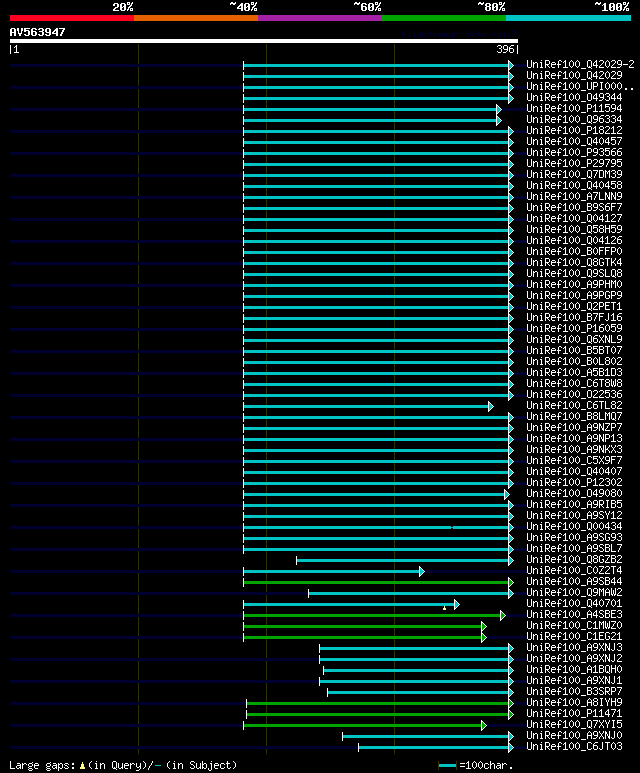Select hit label UniRef100_B0FFP0

tap(574, 251)
